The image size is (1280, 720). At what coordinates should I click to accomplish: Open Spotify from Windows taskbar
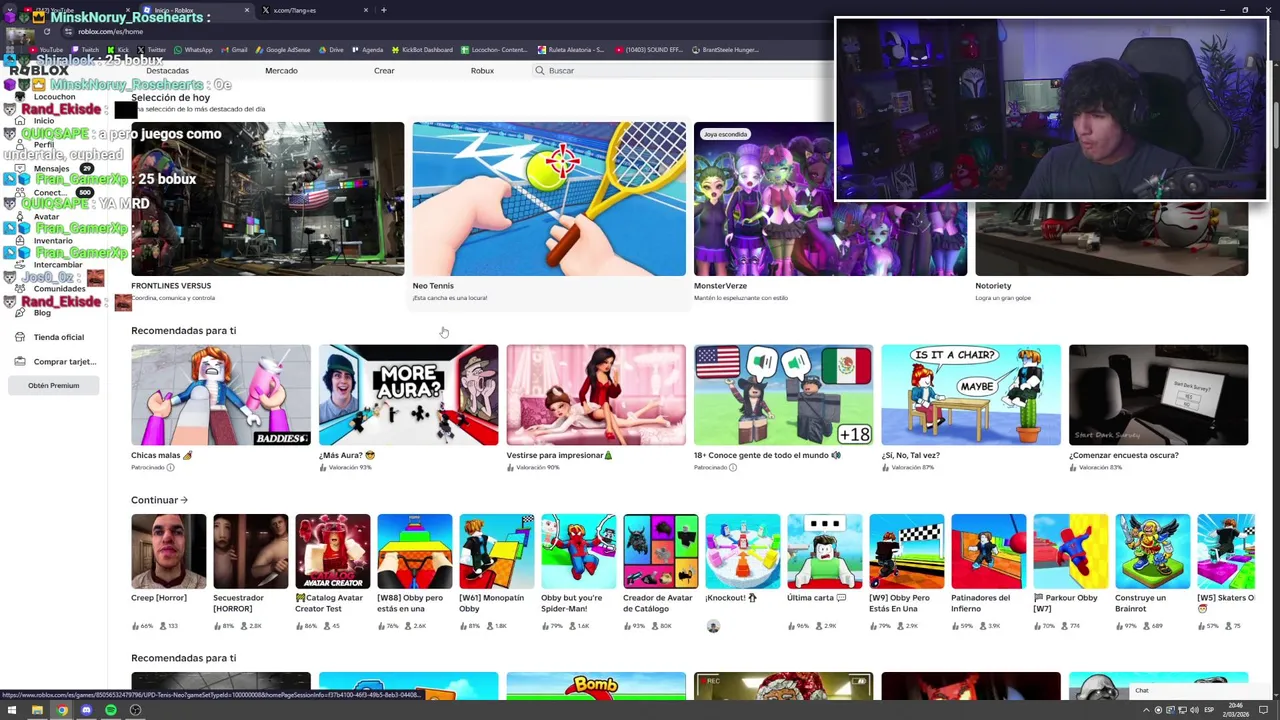pos(110,710)
